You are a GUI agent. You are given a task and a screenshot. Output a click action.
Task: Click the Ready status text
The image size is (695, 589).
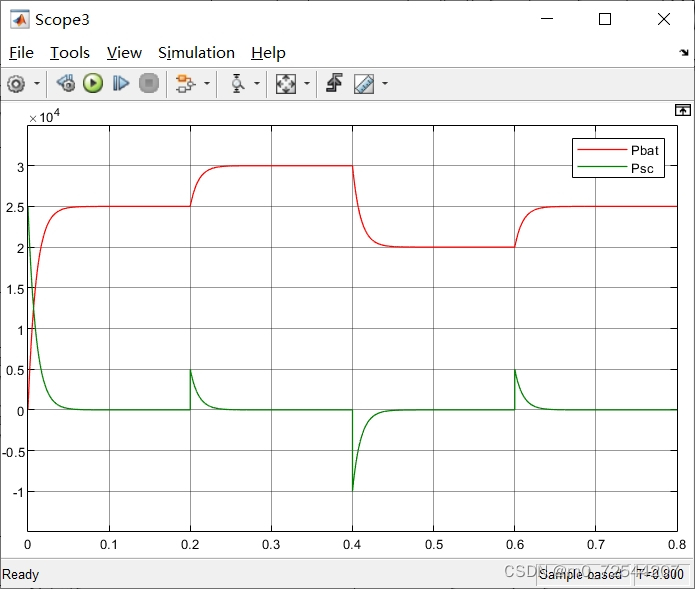coord(20,575)
